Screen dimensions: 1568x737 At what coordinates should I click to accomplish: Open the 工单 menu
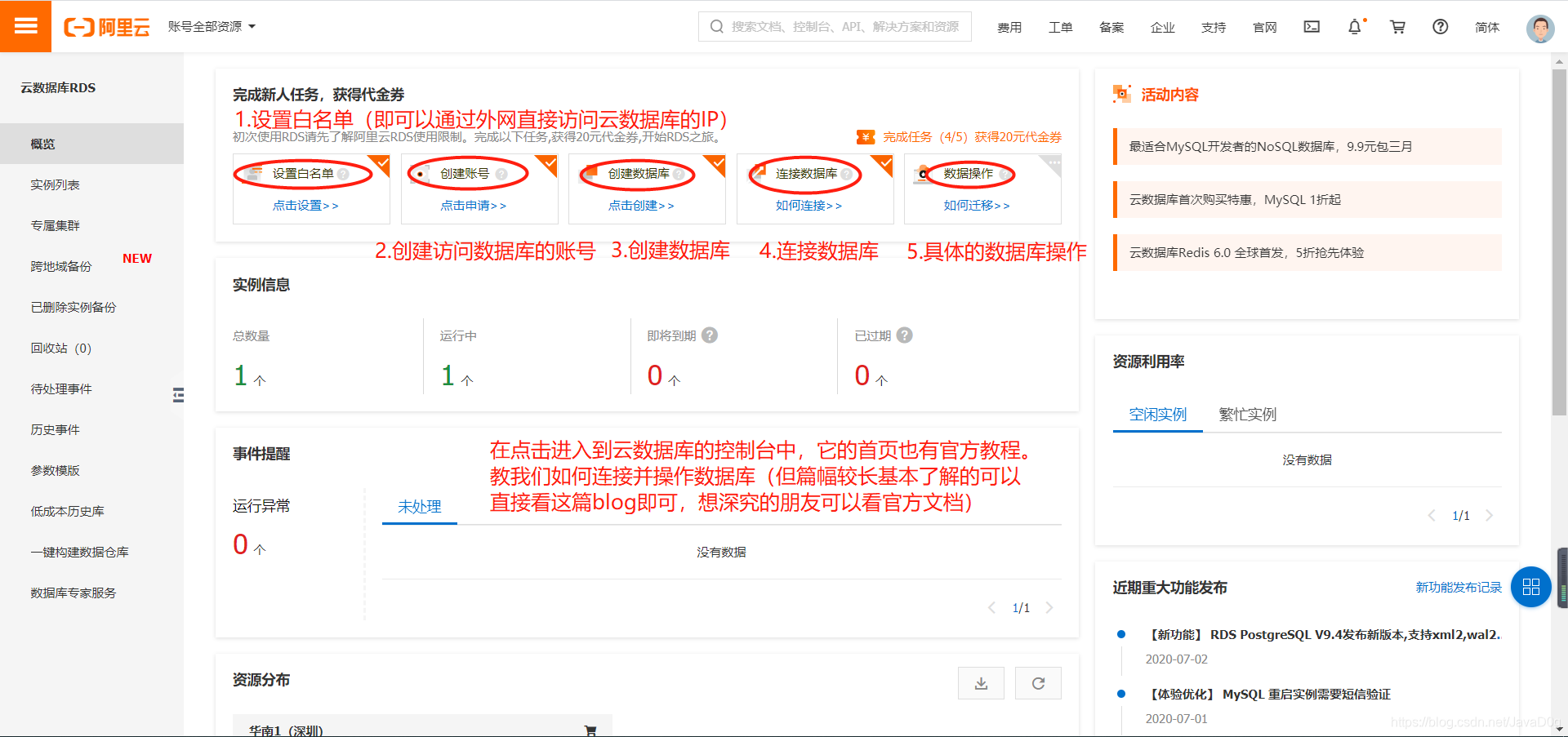click(x=1061, y=27)
